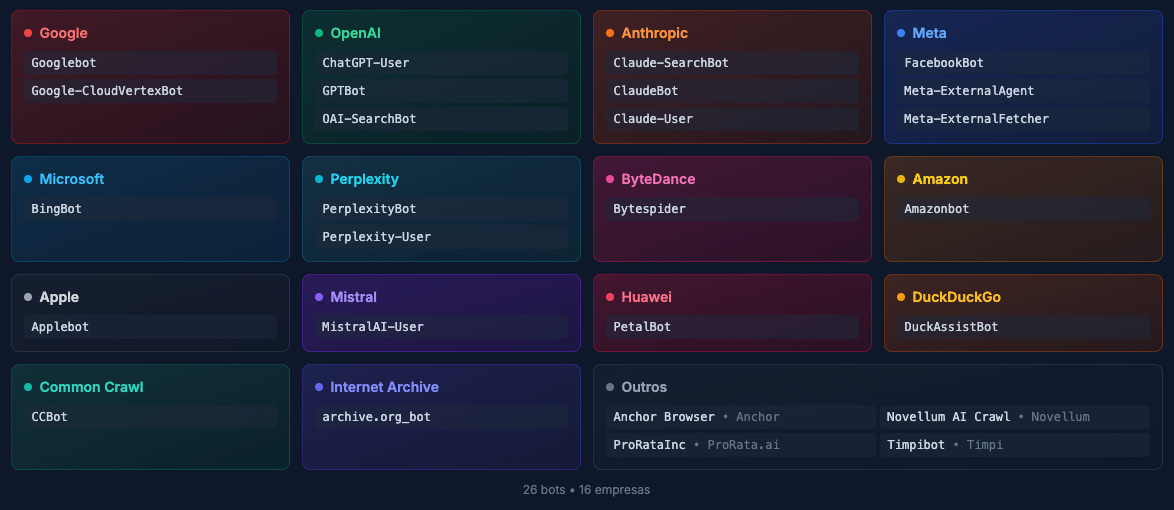Click the indigo dot beside Internet Archive

point(319,387)
